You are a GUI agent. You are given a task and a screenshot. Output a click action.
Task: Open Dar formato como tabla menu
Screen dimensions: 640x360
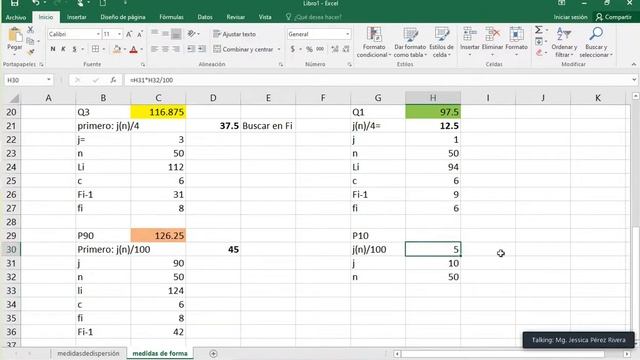click(x=410, y=42)
